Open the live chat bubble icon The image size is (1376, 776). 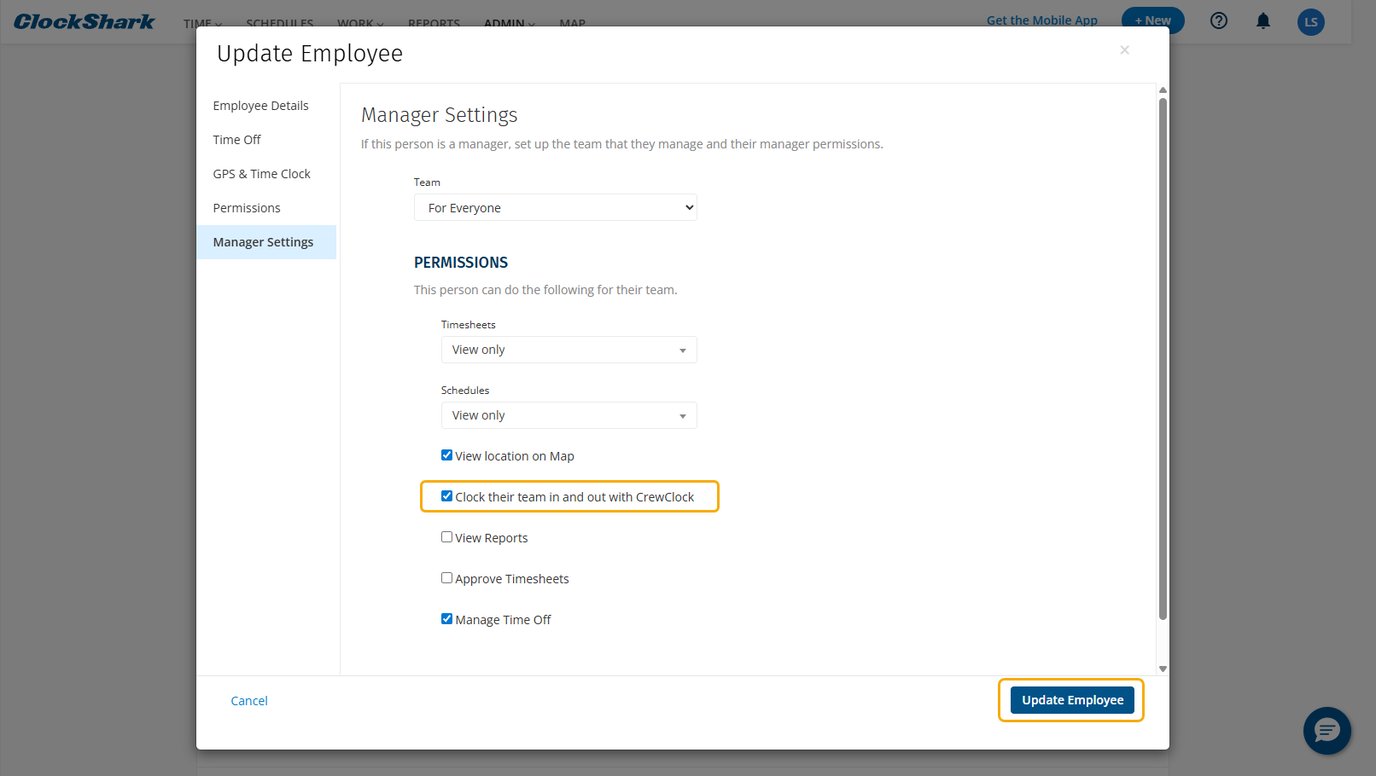1327,731
